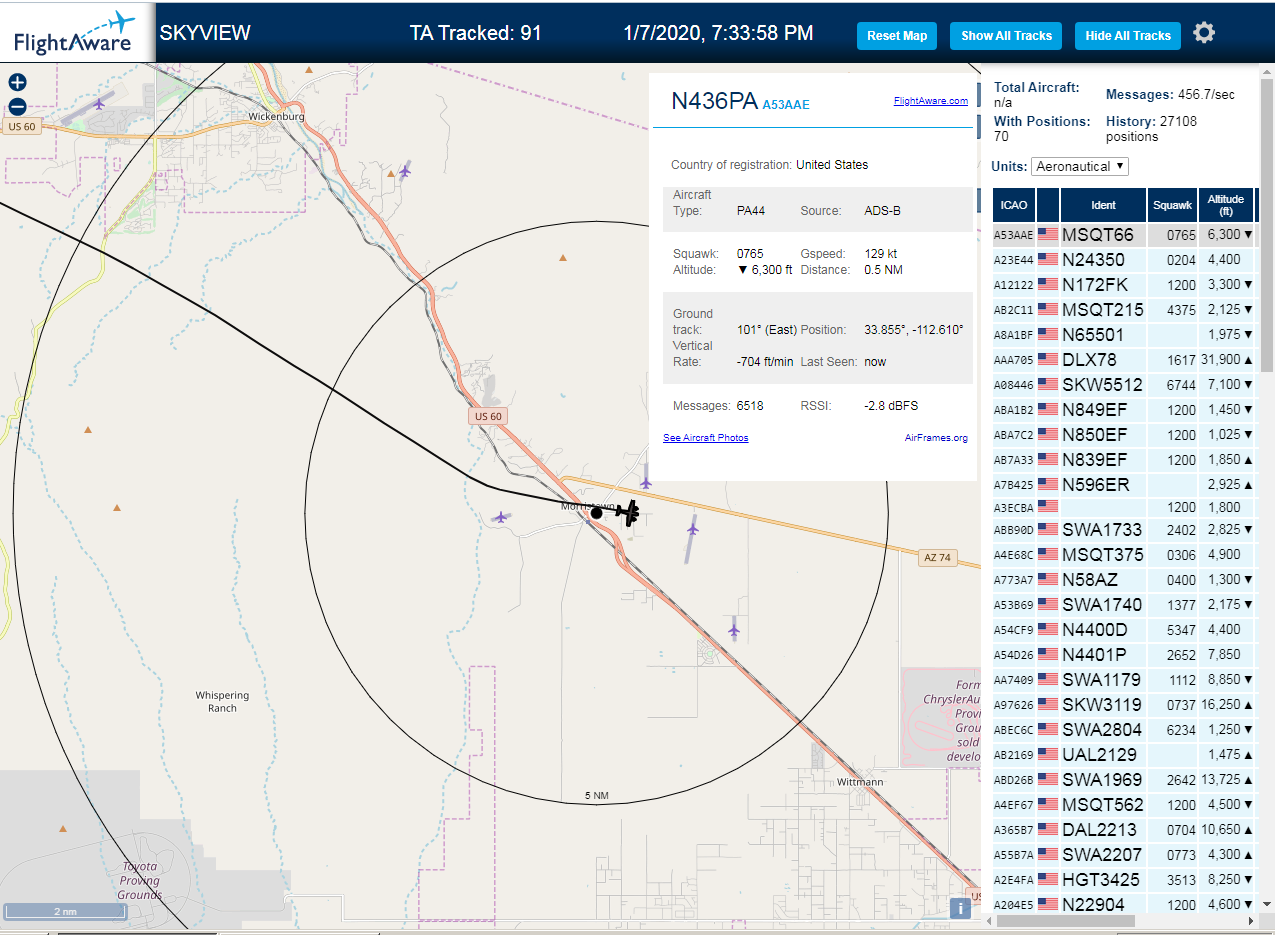Open See Aircraft Photos link
The width and height of the screenshot is (1275, 935).
[705, 438]
